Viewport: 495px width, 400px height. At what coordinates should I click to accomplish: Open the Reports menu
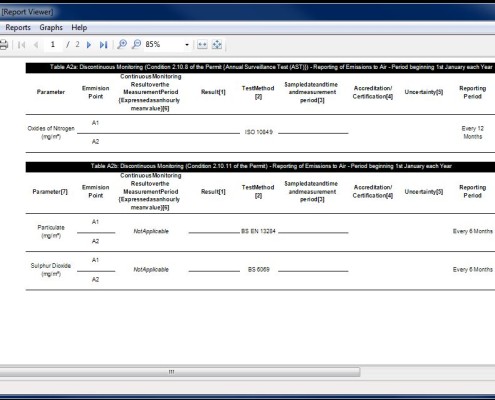click(x=18, y=28)
